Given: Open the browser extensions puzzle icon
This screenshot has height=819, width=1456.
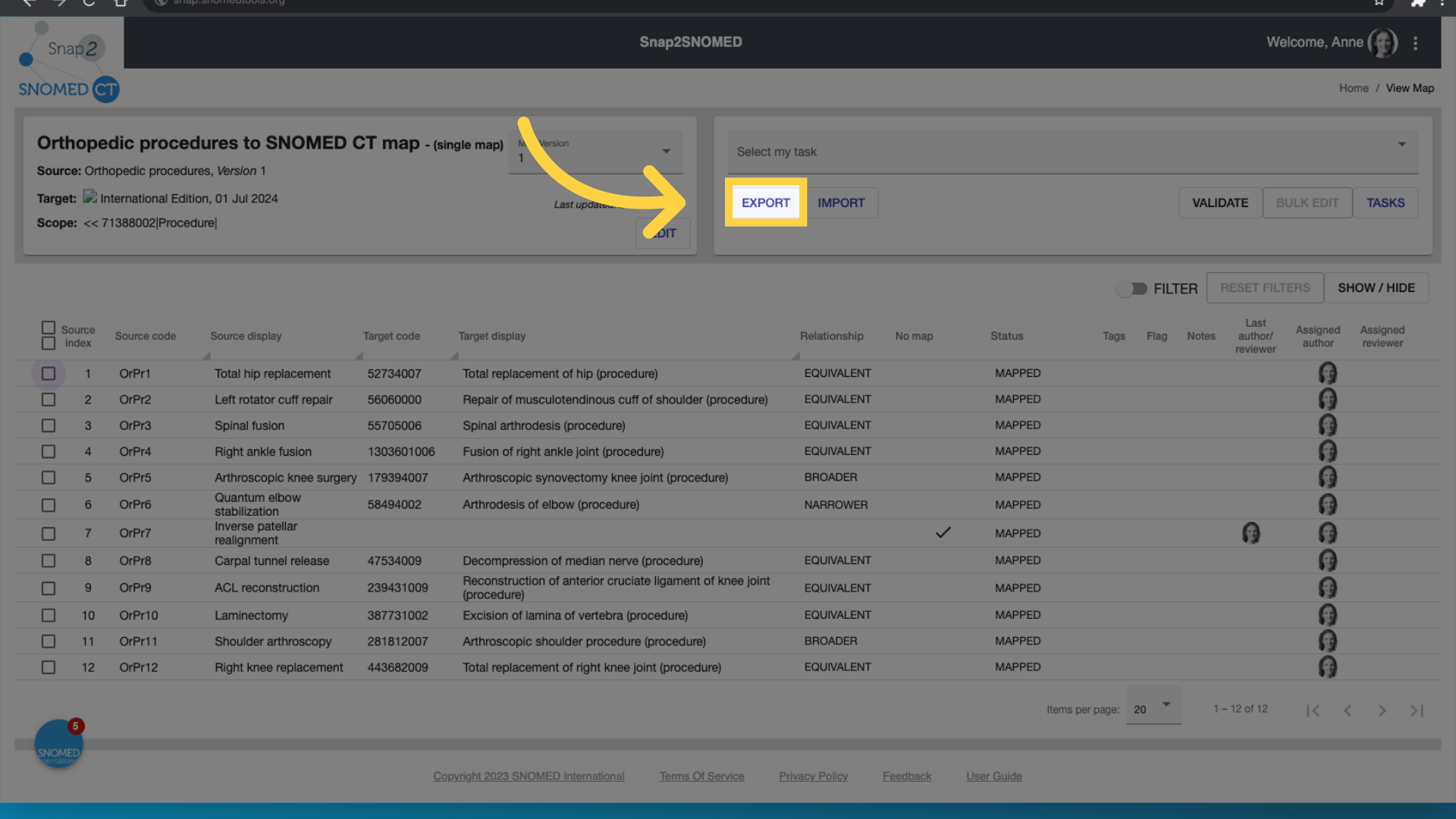Looking at the screenshot, I should point(1417,2).
